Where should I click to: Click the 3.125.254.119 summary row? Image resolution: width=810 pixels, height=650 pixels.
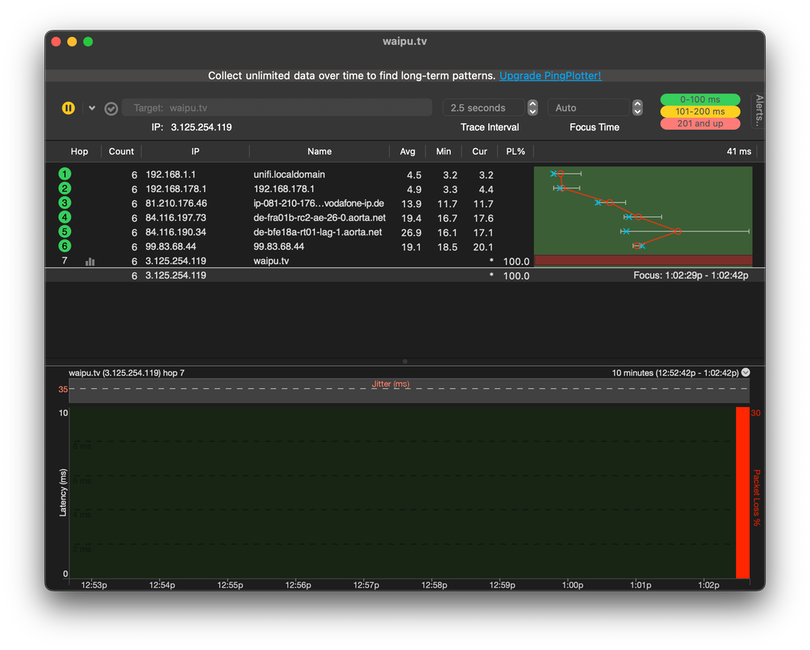[x=404, y=275]
